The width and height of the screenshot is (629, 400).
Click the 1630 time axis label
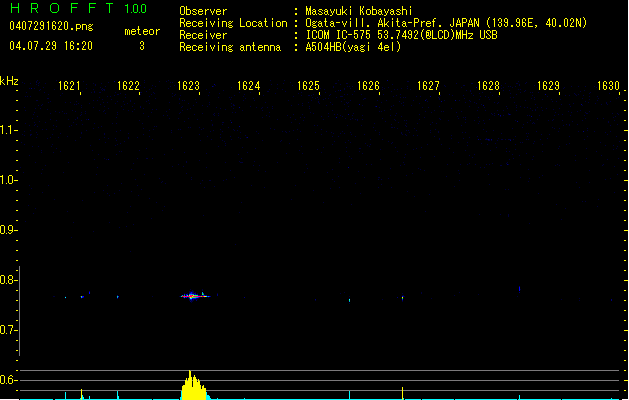click(609, 86)
